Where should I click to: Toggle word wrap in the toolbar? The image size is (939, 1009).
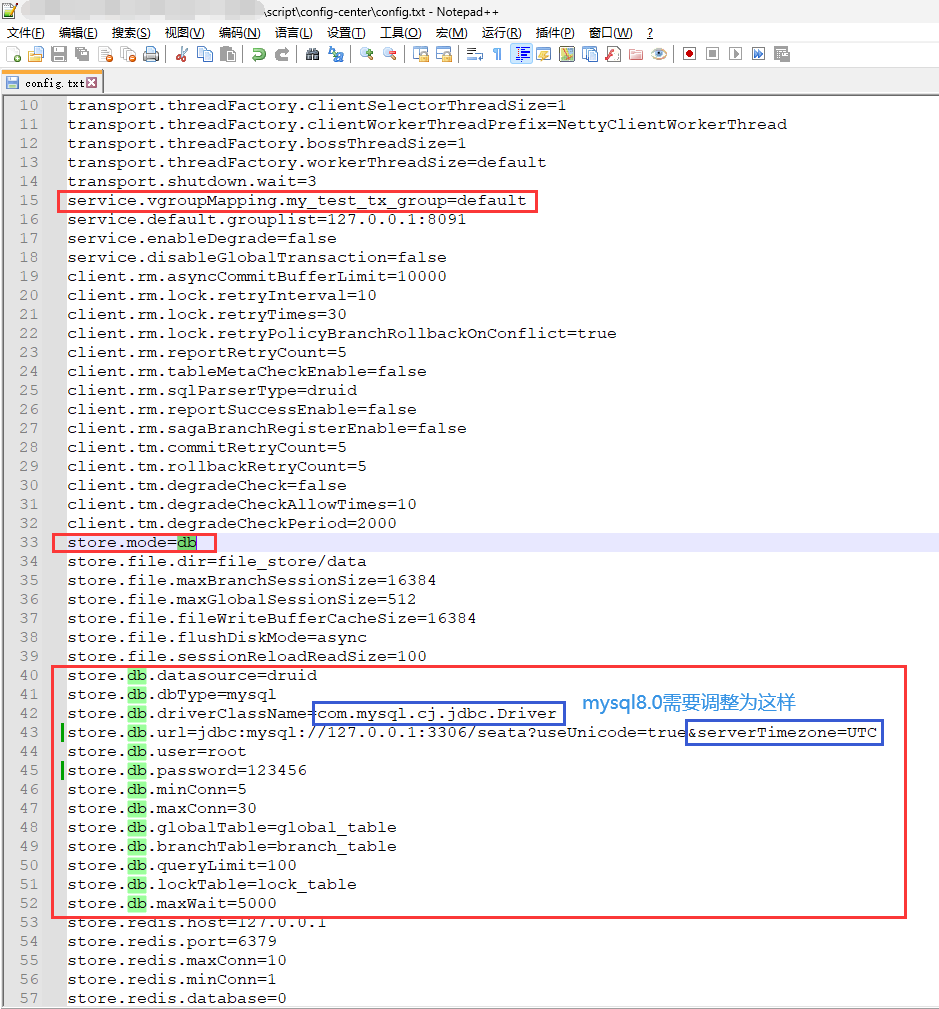(475, 54)
